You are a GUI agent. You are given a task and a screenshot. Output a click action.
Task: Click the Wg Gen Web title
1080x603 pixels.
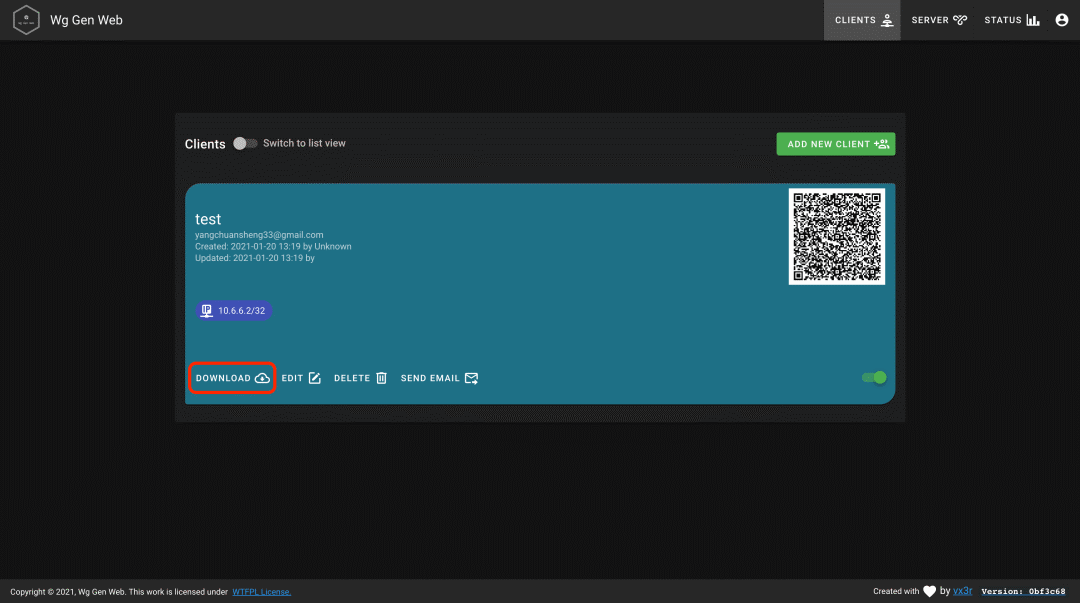[x=86, y=20]
